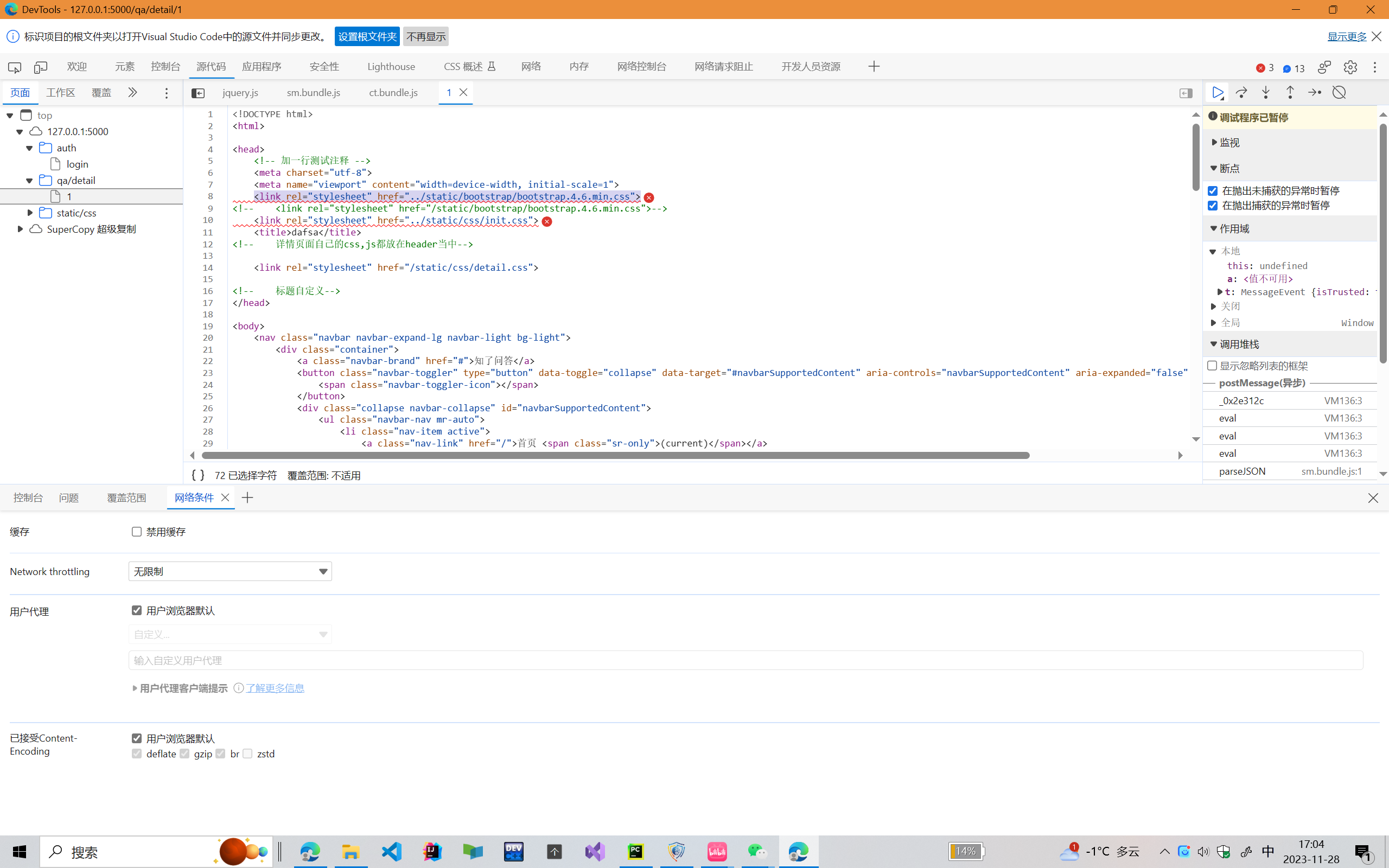This screenshot has width=1389, height=868.
Task: Toggle the debugger sidebar pane icon
Action: (1186, 93)
